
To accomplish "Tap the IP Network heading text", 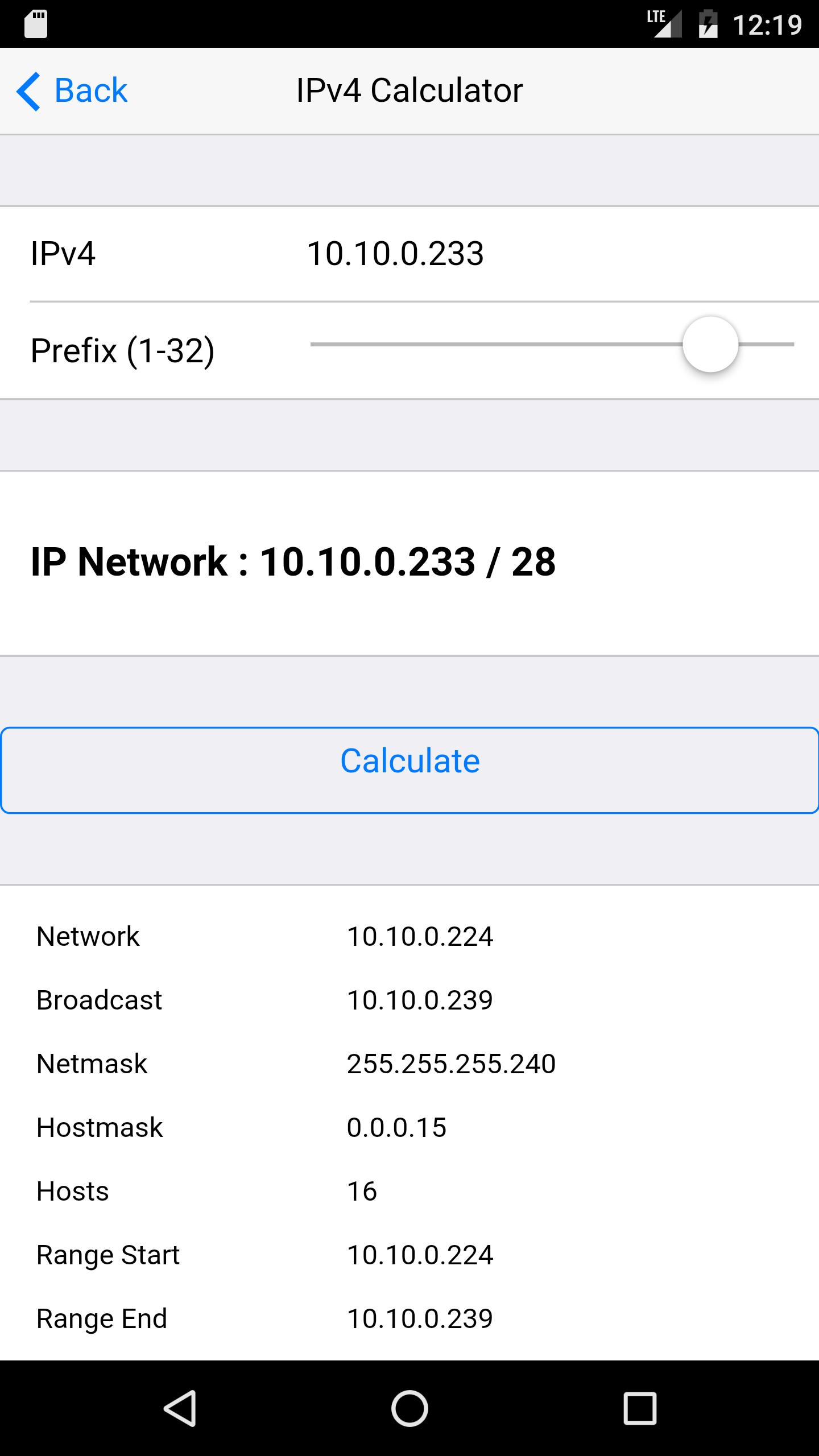I will coord(293,562).
